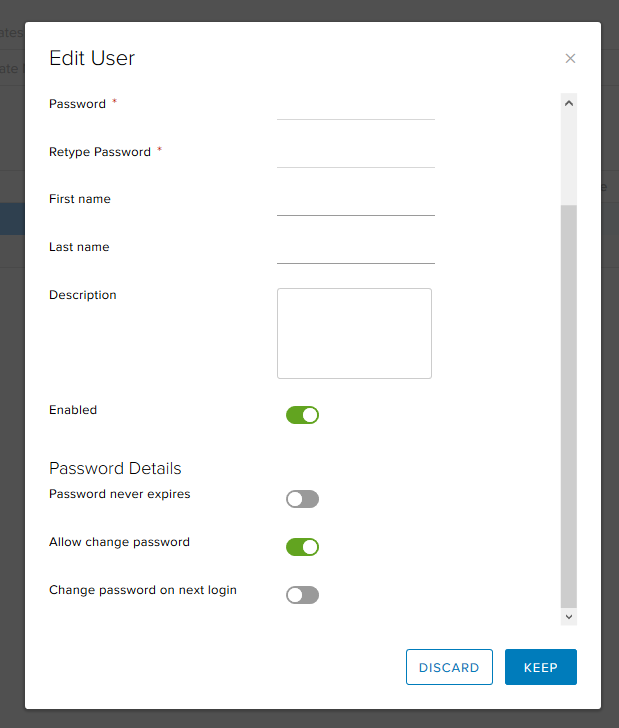Select the Last name field
The width and height of the screenshot is (619, 728).
point(355,251)
